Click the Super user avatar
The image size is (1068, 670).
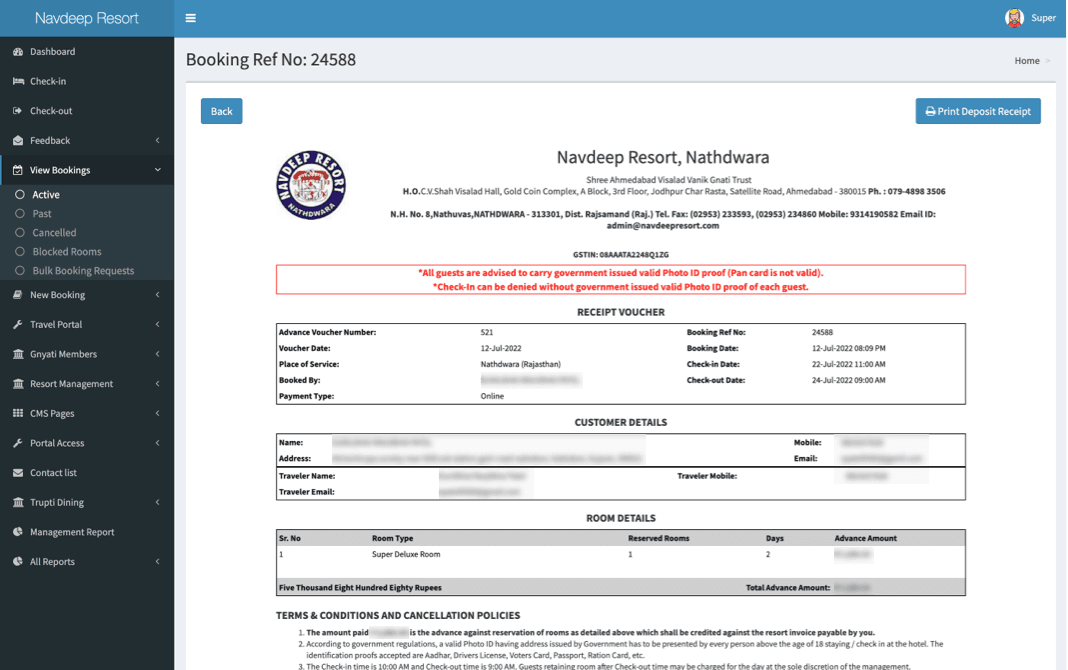pos(1014,18)
